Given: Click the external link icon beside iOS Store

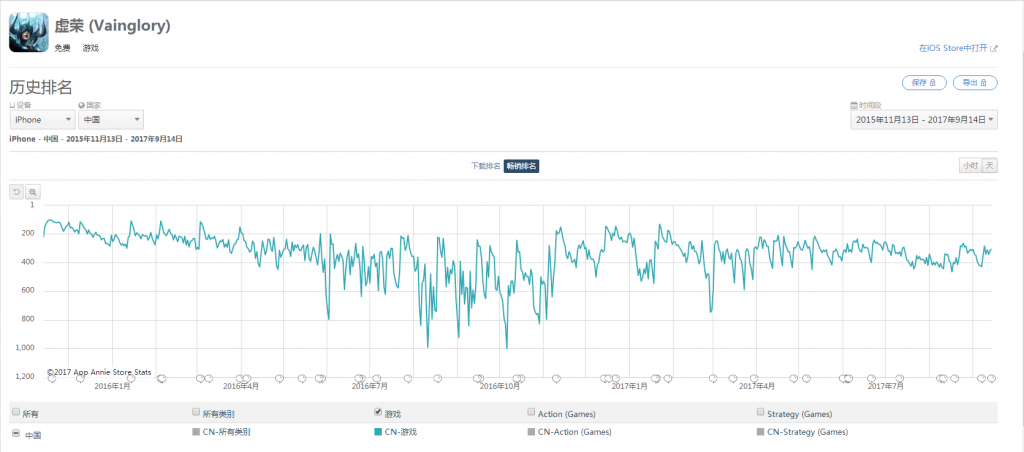Looking at the screenshot, I should [994, 48].
